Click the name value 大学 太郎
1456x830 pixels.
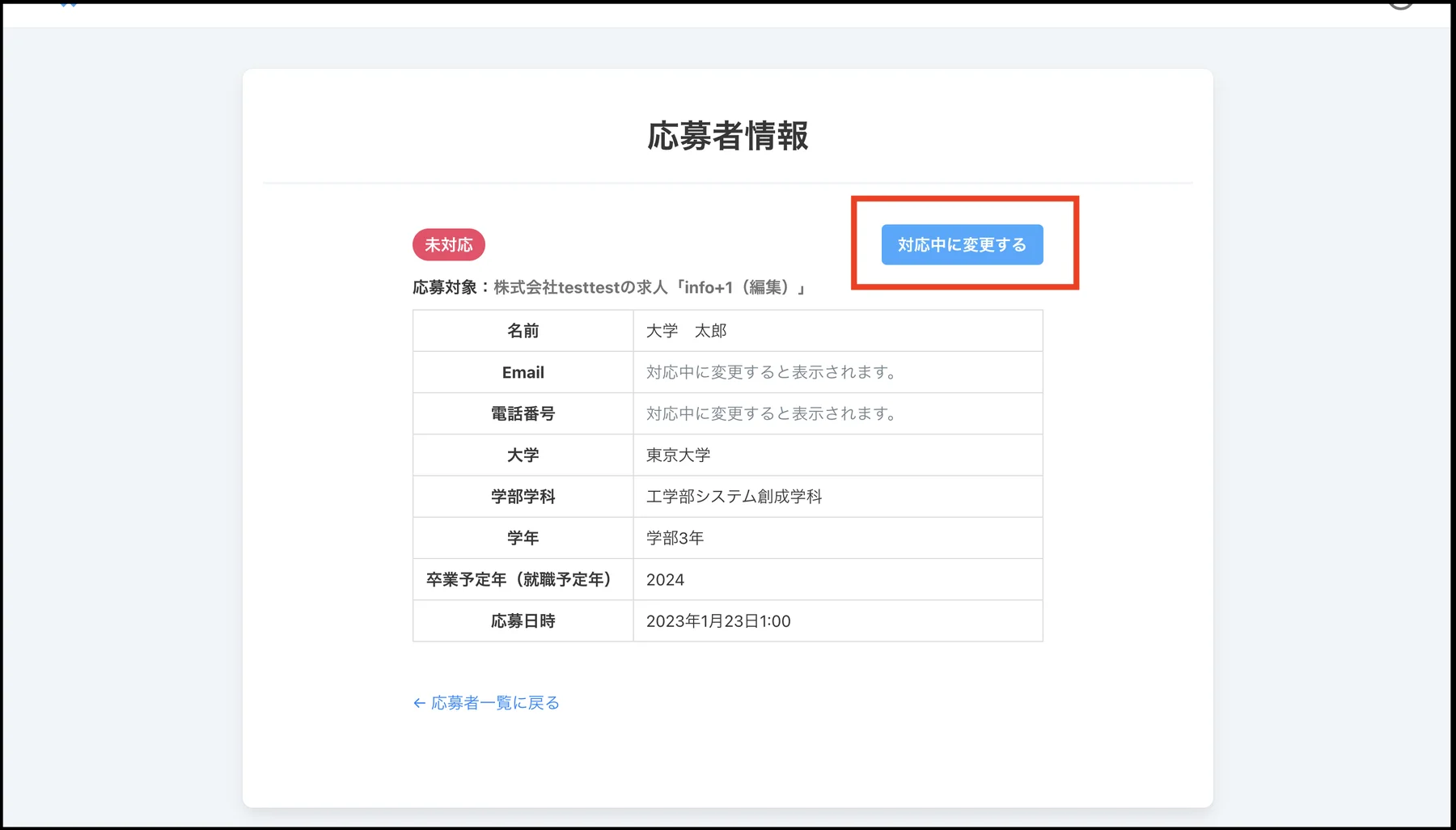(687, 331)
